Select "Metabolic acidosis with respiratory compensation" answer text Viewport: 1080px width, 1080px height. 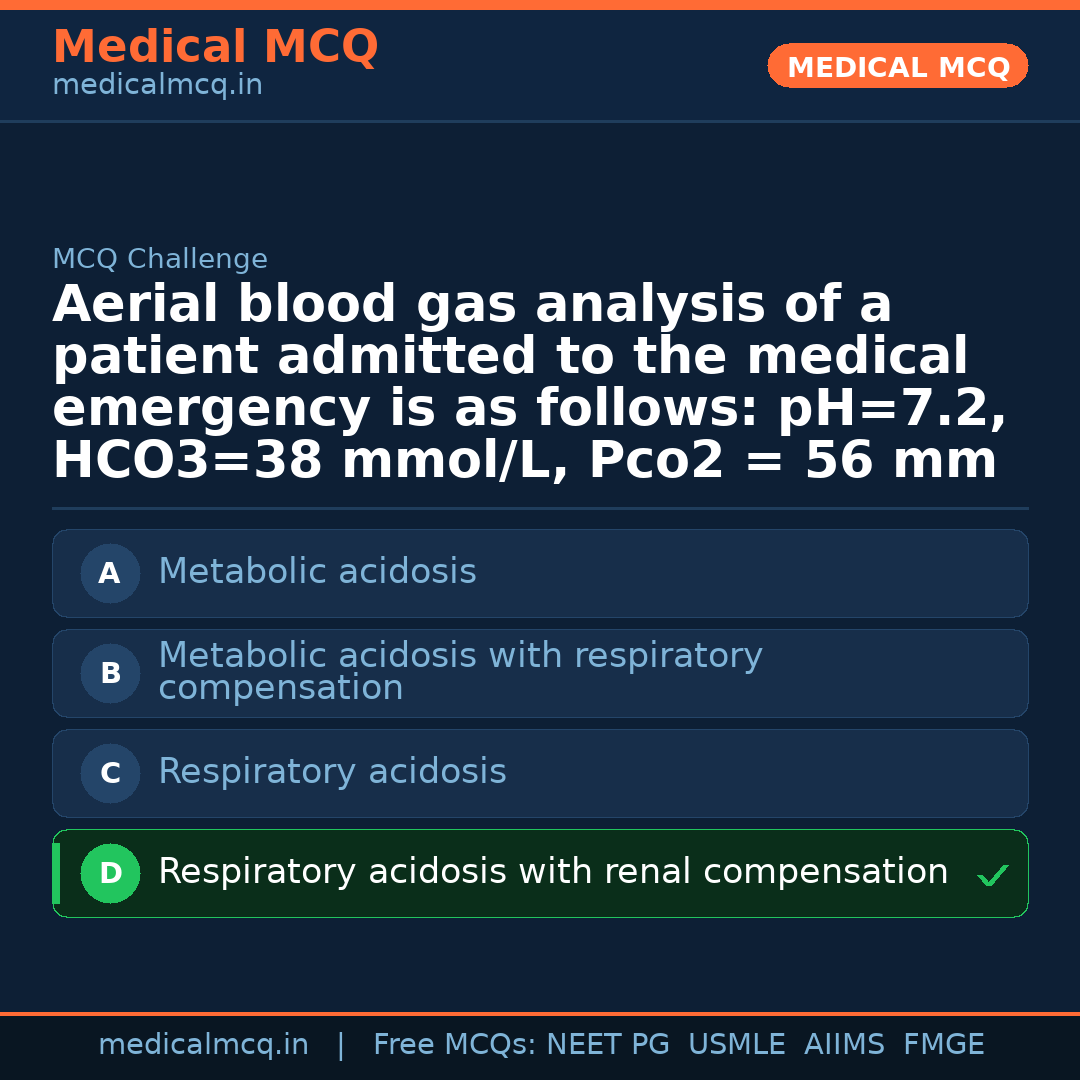point(460,671)
